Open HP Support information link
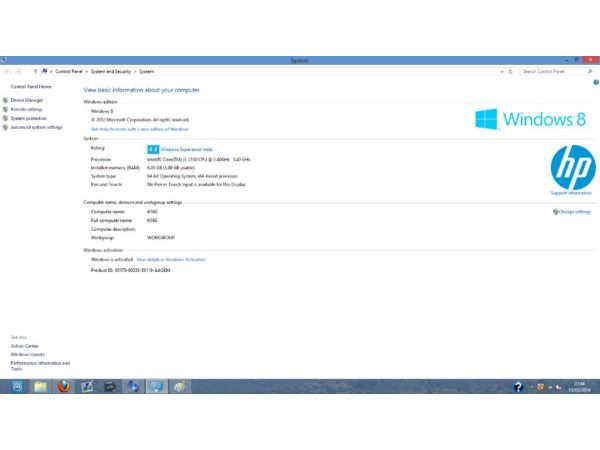 click(571, 193)
